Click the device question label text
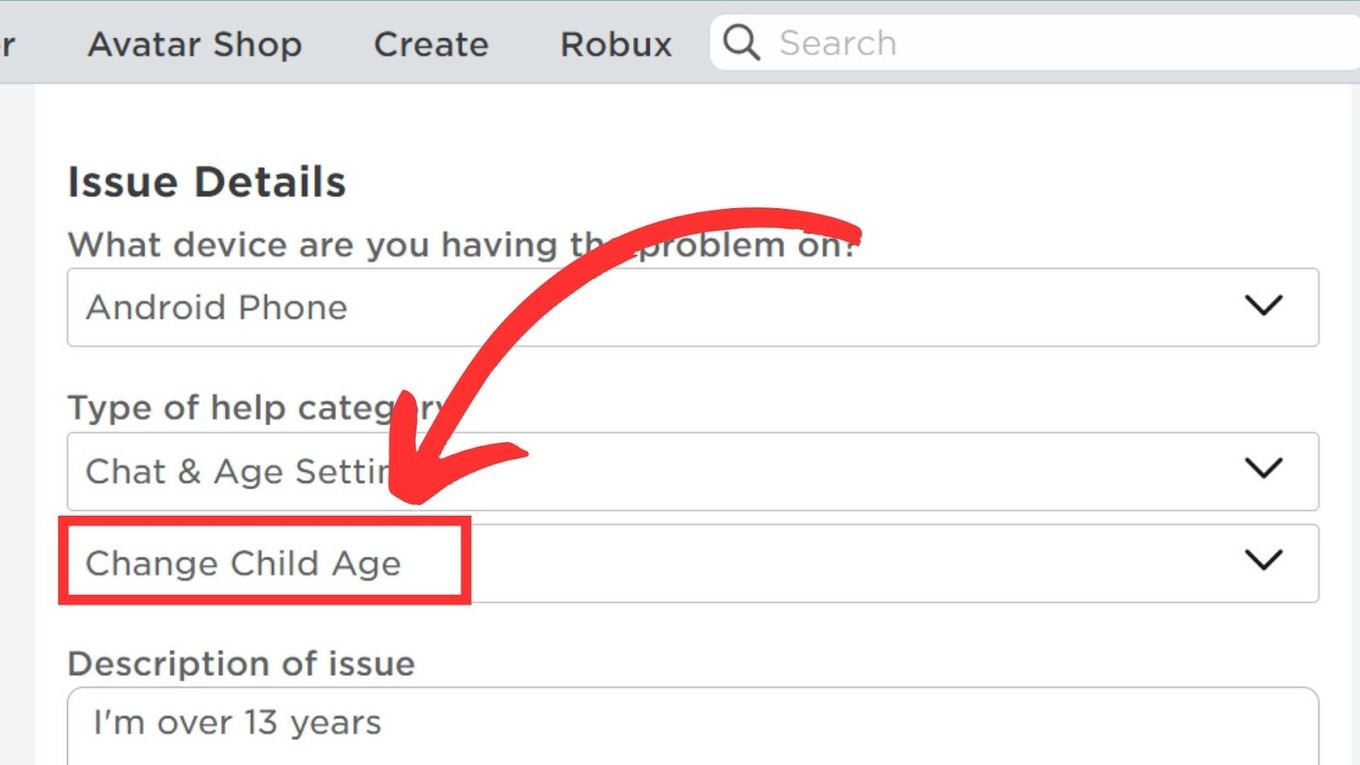This screenshot has width=1360, height=765. point(300,245)
